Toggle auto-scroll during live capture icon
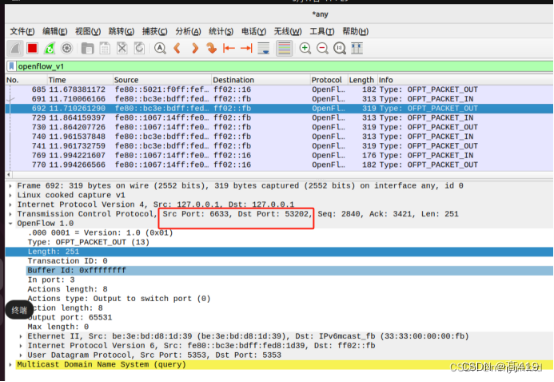Screen dimensions: 554x382 [264, 48]
